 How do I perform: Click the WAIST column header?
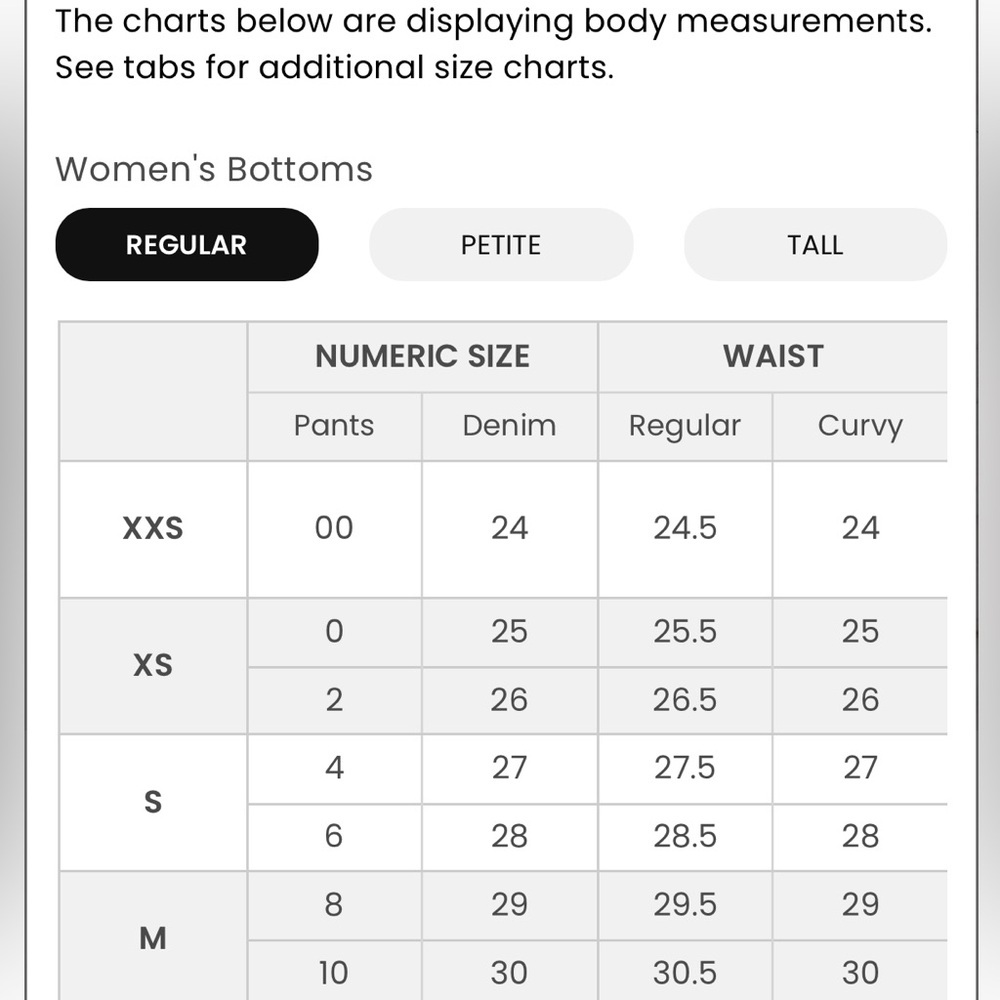tap(773, 357)
